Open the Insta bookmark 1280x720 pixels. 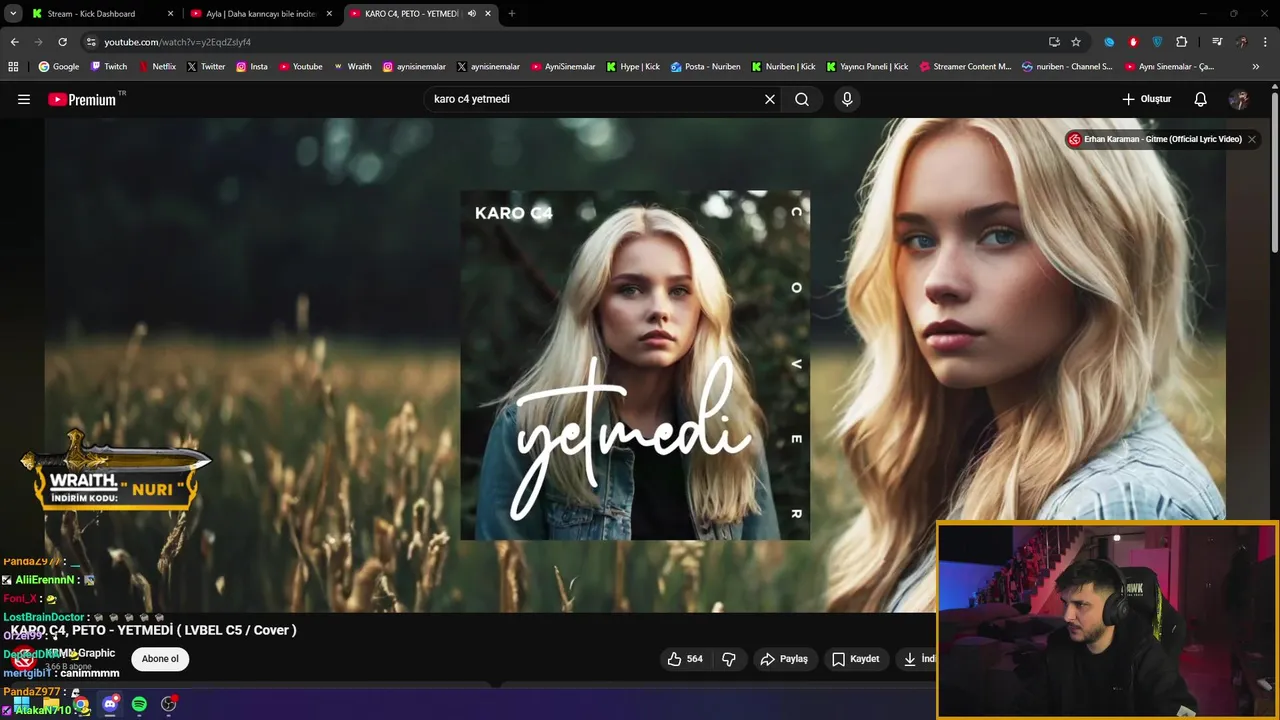(252, 67)
